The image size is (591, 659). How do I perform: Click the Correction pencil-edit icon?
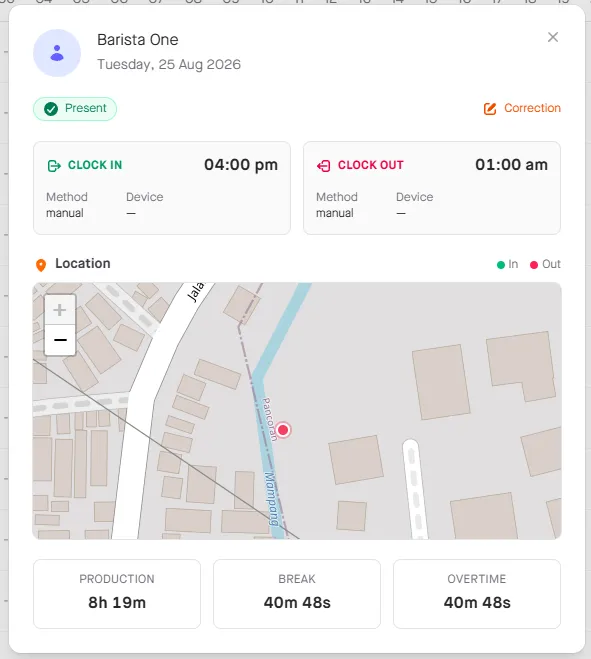point(490,109)
